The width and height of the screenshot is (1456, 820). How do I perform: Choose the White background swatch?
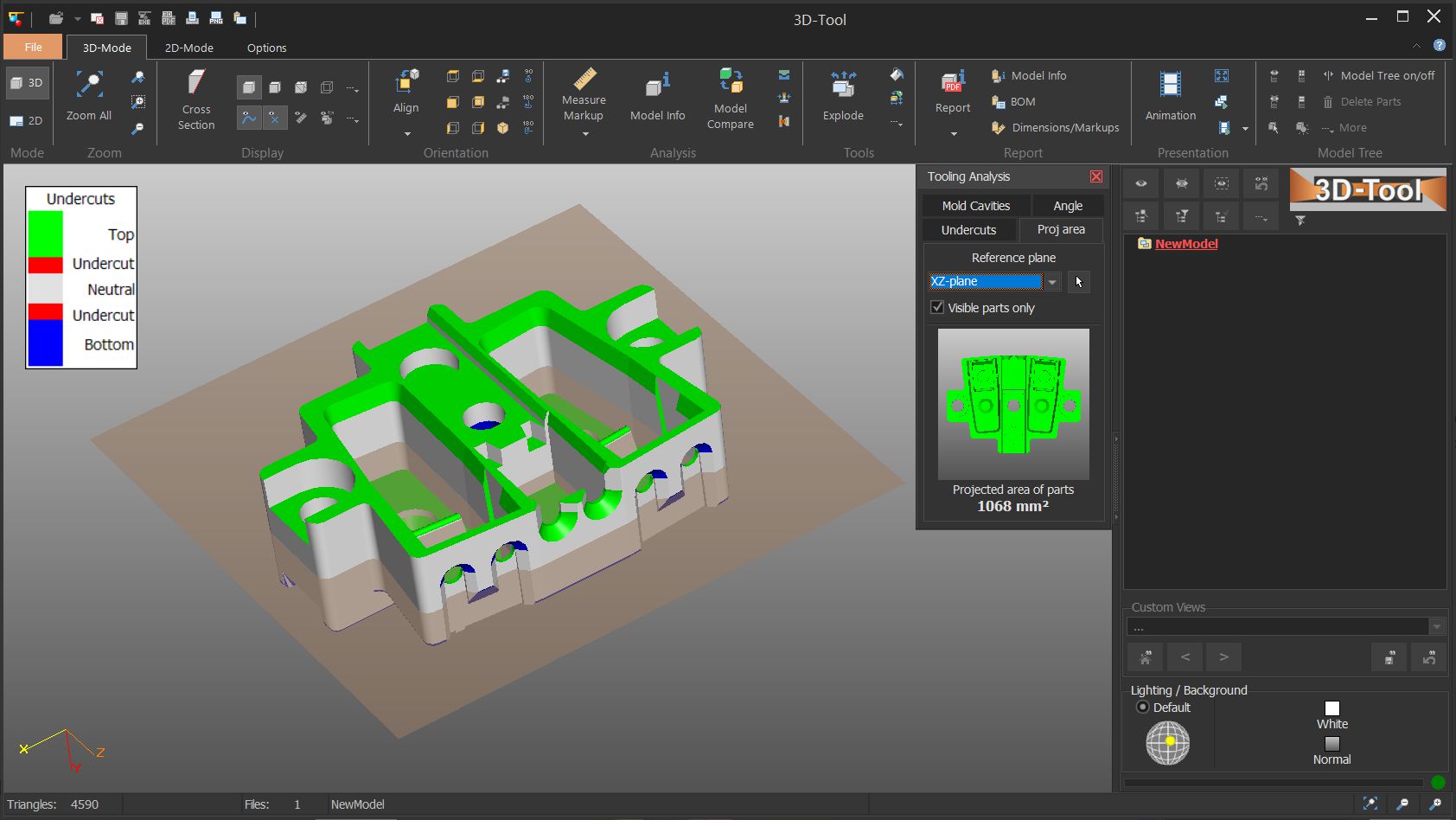(x=1331, y=708)
